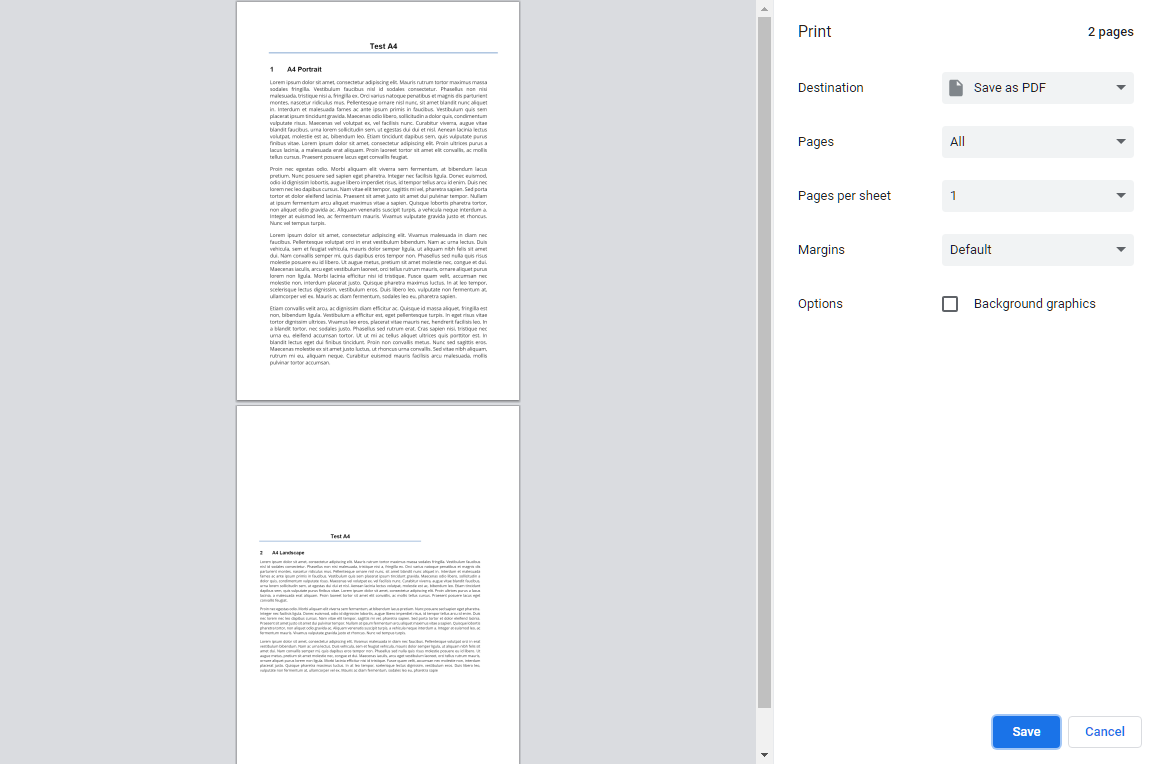Click the Cancel button
The height and width of the screenshot is (764, 1158).
pos(1104,731)
